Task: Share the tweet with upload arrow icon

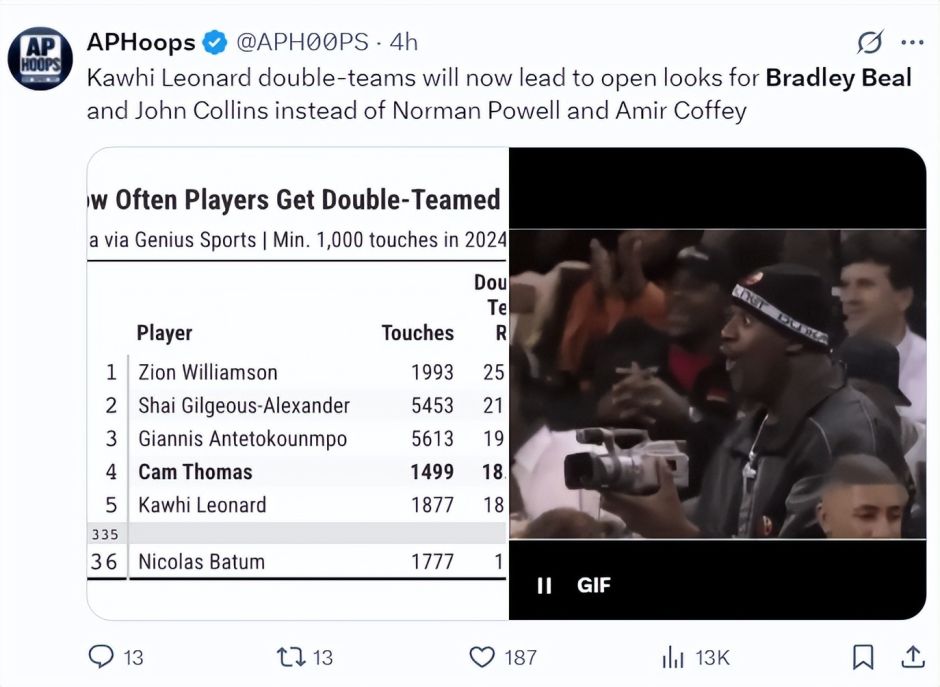Action: coord(912,656)
